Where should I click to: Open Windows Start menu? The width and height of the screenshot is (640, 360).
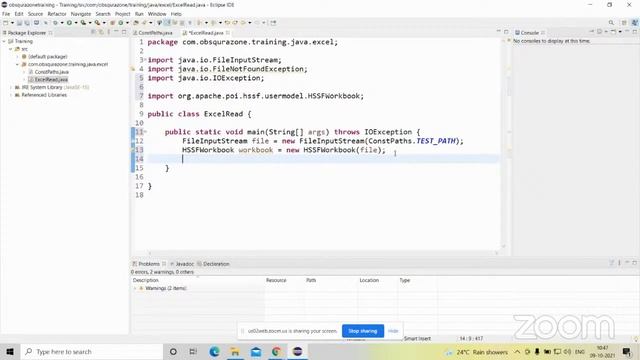point(10,351)
